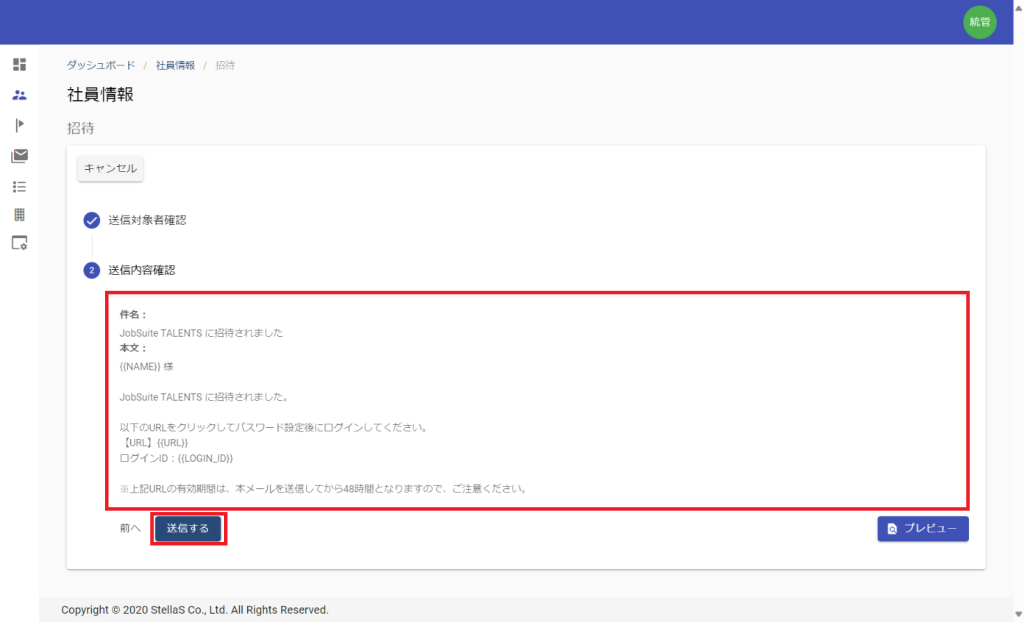1024x622 pixels.
Task: Go to ダッシュボード breadcrumb link
Action: pos(101,65)
